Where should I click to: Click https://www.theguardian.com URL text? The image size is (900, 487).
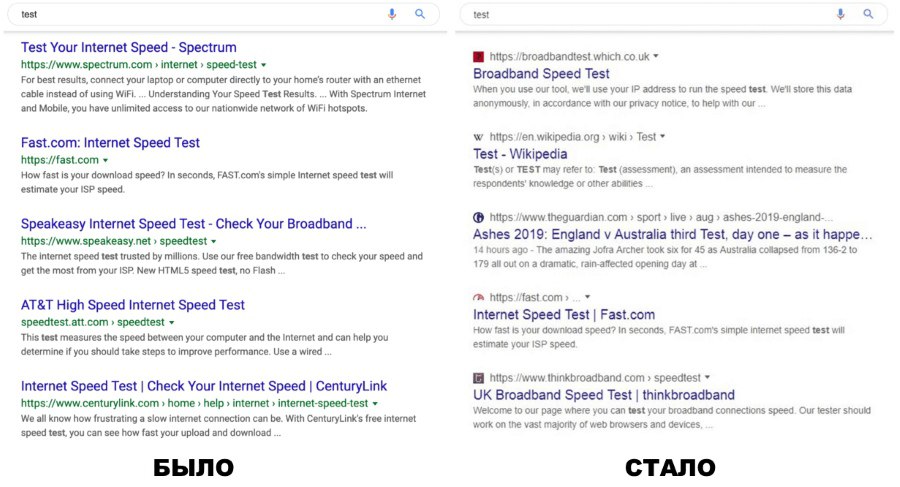[558, 217]
